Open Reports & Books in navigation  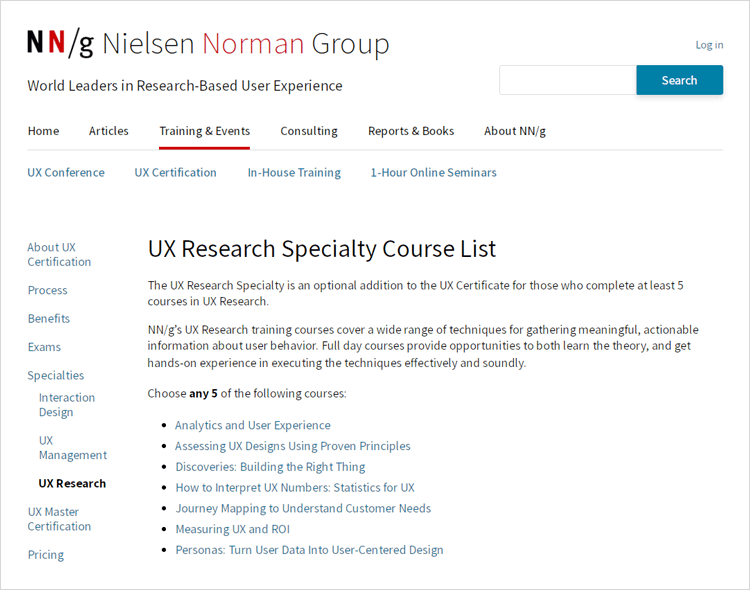tap(411, 131)
